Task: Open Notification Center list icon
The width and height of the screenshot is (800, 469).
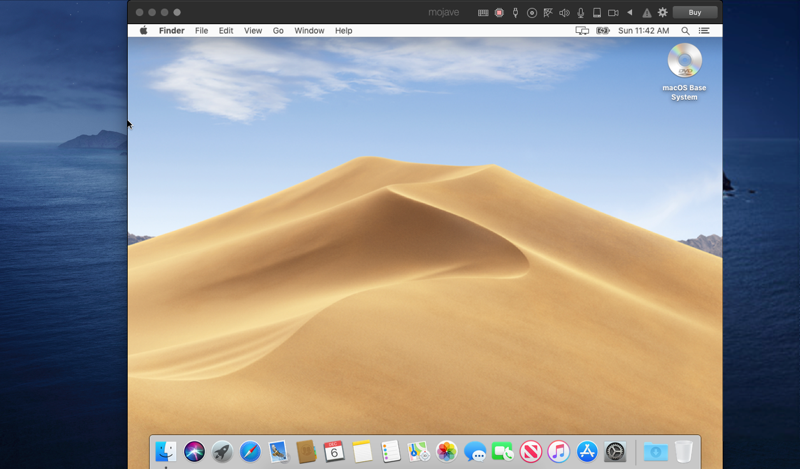Action: [704, 31]
